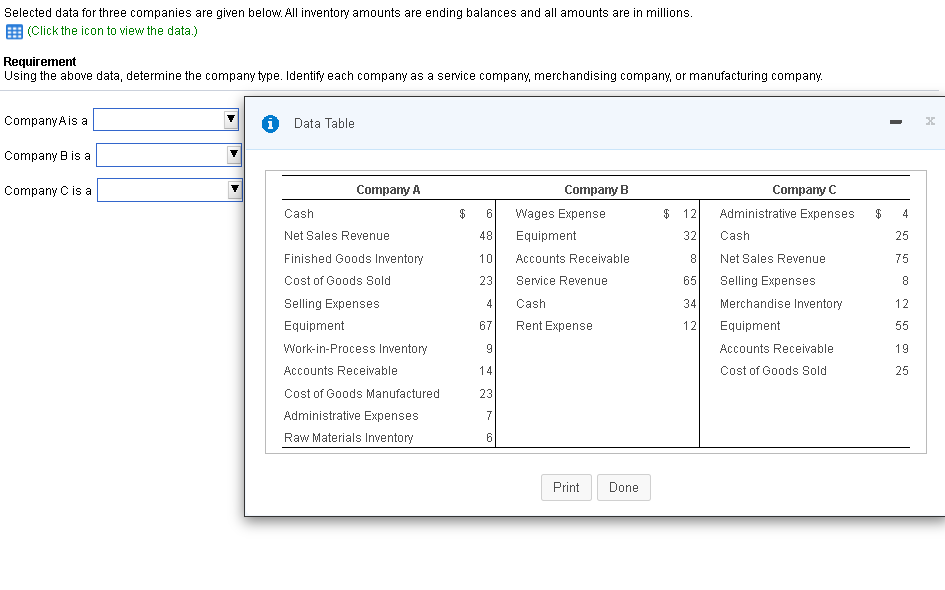Screen dimensions: 945x590
Task: Click Cost of Goods Manufactured row
Action: (388, 394)
